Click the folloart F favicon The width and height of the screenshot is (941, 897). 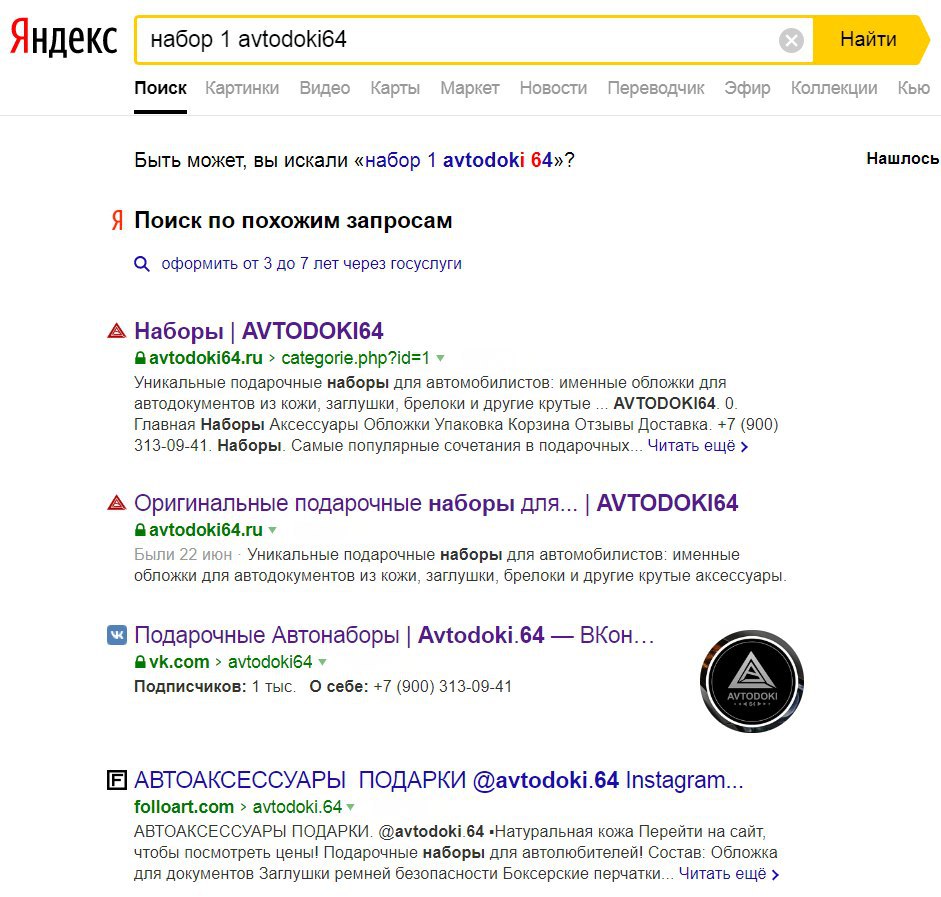pyautogui.click(x=116, y=780)
